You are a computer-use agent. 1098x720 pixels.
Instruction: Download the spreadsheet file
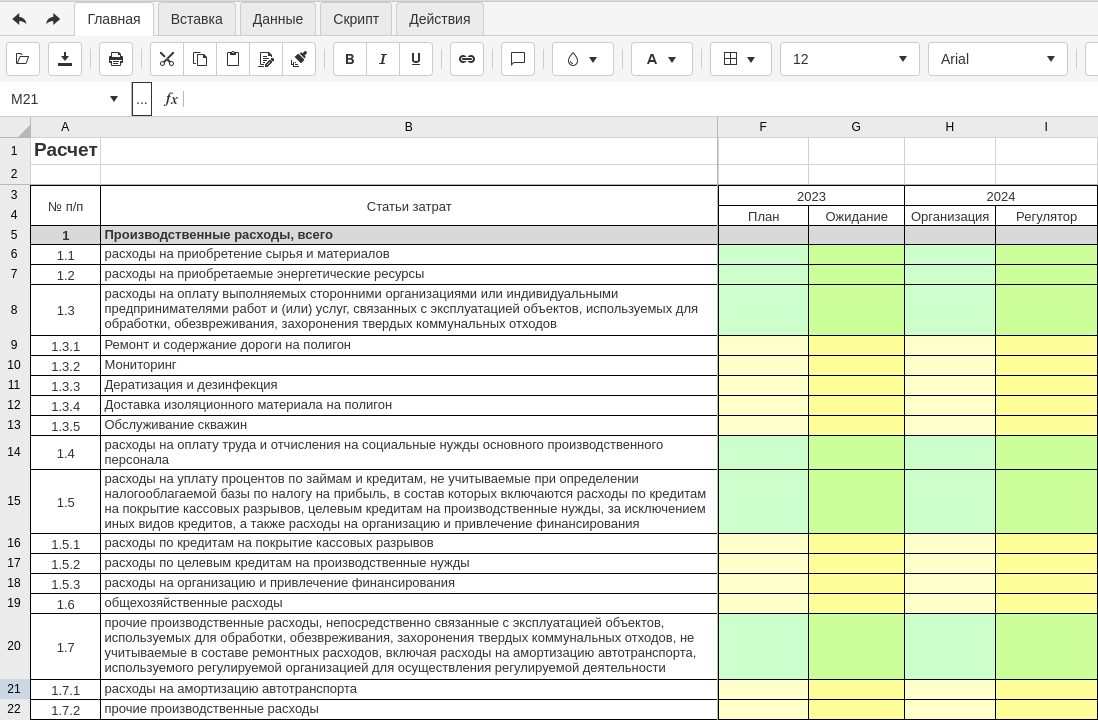[65, 59]
